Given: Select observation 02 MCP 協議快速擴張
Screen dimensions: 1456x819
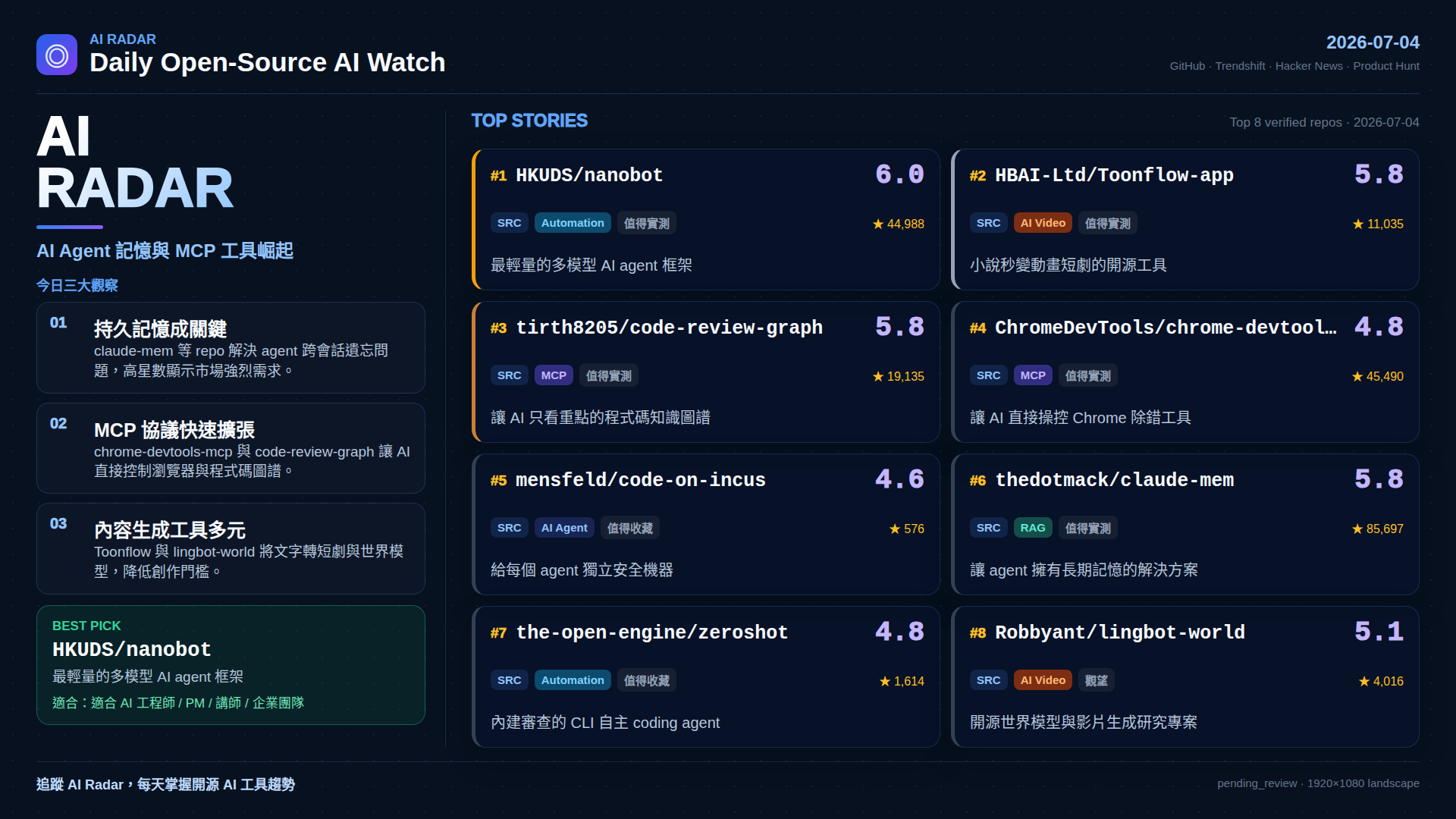Looking at the screenshot, I should point(231,448).
